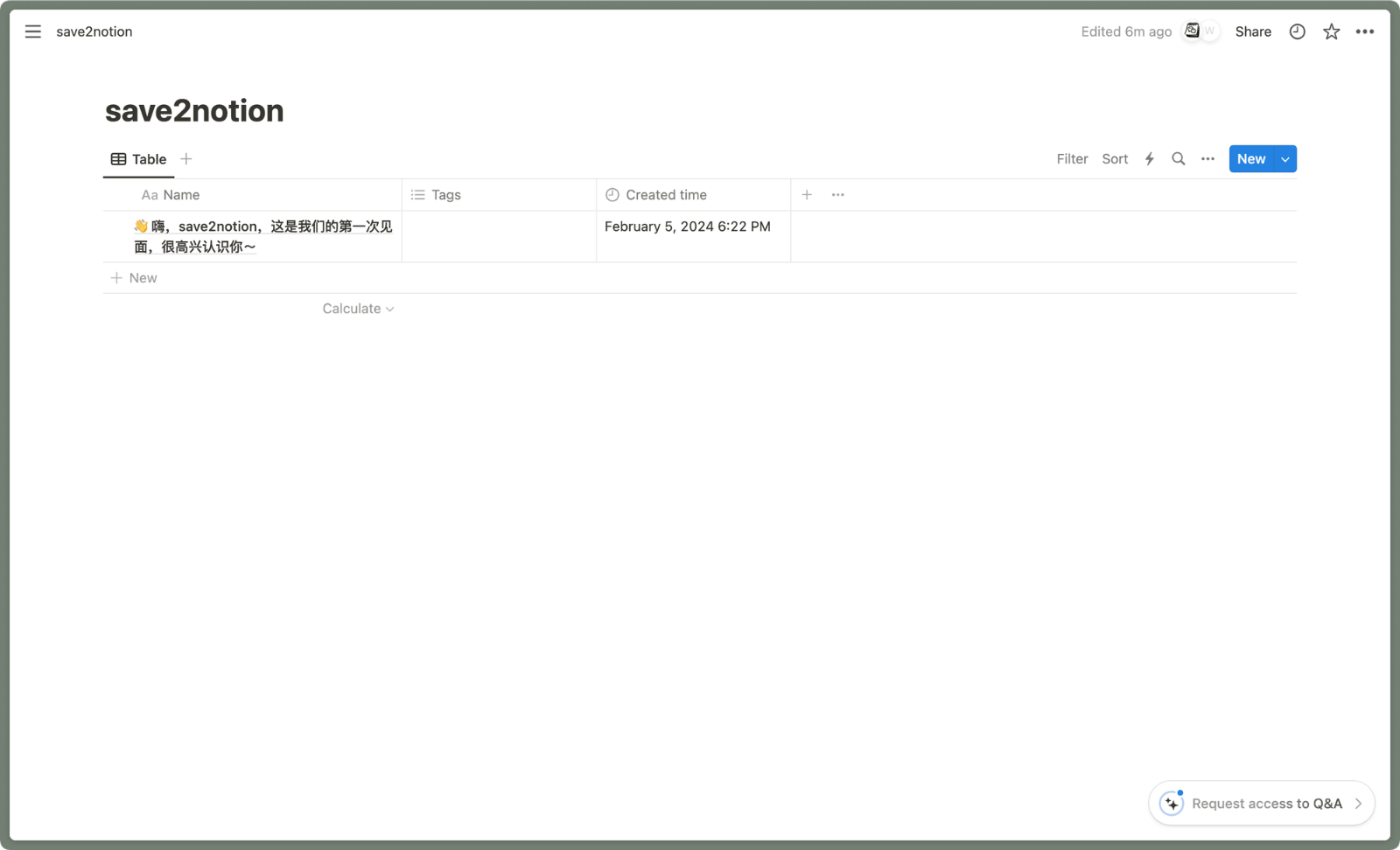Expand the blue New button dropdown arrow
The height and width of the screenshot is (850, 1400).
click(x=1284, y=159)
